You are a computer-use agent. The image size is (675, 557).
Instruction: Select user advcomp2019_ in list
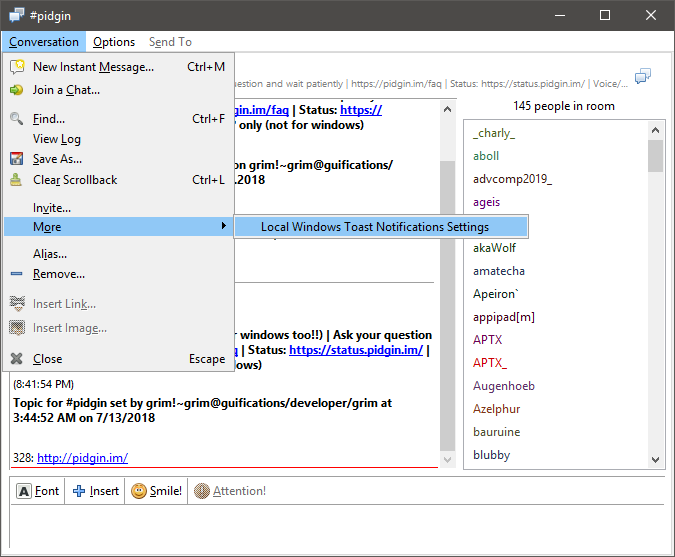click(x=512, y=179)
